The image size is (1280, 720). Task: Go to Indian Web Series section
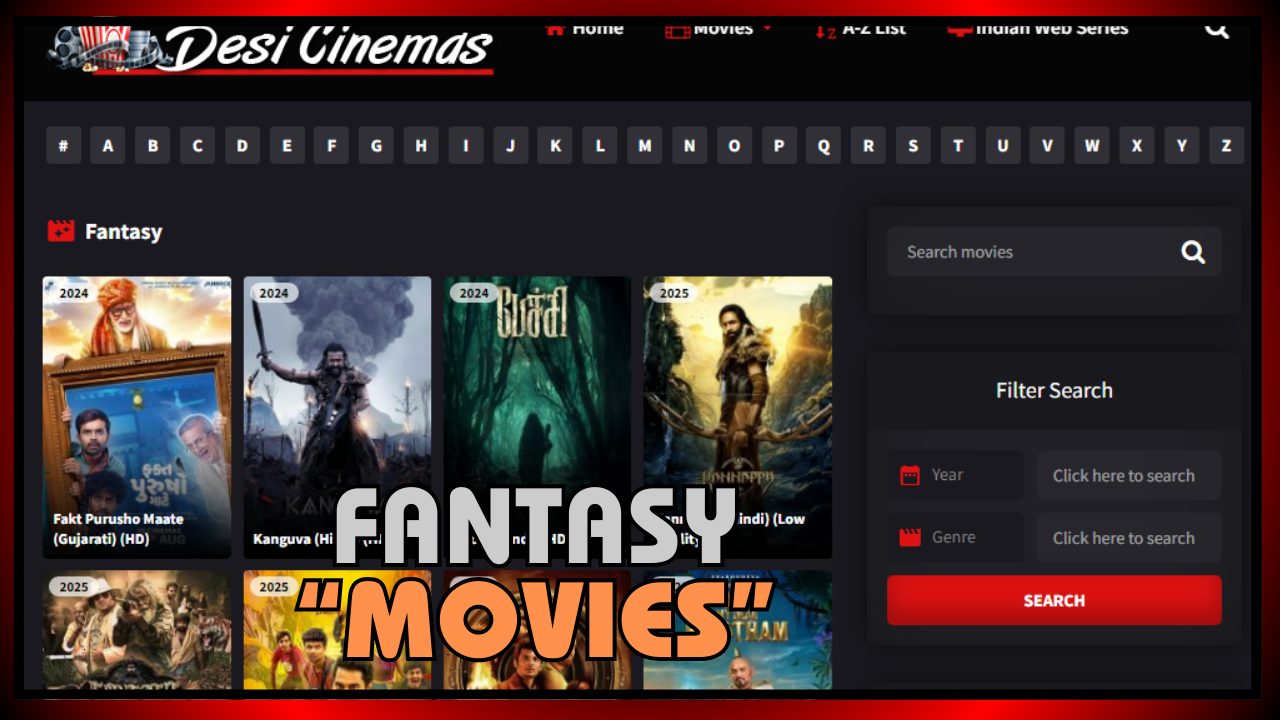[1038, 29]
